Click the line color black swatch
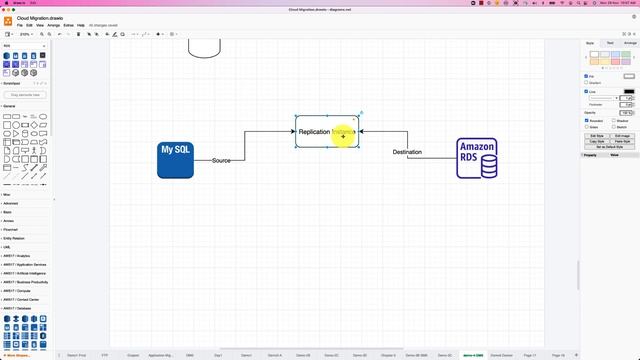The width and height of the screenshot is (640, 360). 629,91
